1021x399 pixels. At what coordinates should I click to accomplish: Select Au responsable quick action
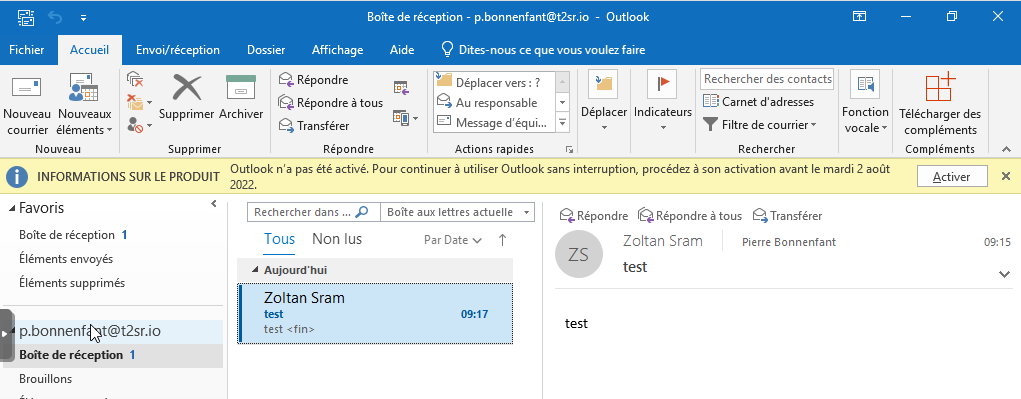point(494,103)
